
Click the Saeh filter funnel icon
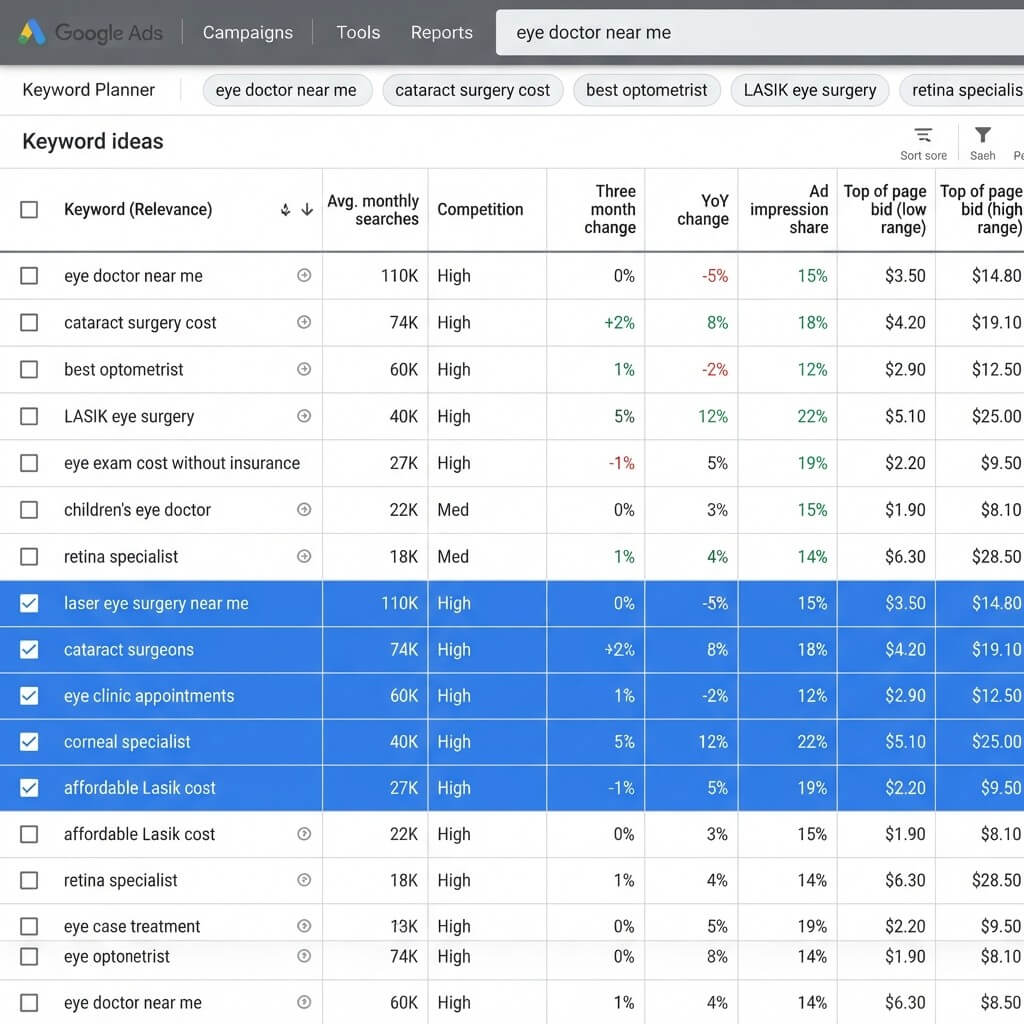982,135
